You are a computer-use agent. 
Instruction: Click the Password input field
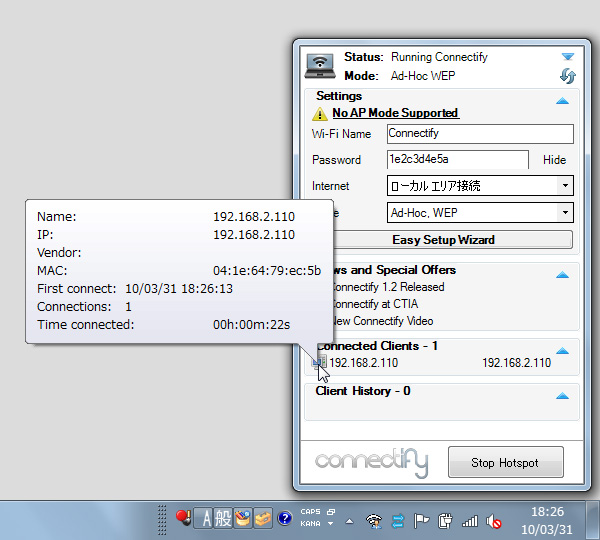pos(458,160)
